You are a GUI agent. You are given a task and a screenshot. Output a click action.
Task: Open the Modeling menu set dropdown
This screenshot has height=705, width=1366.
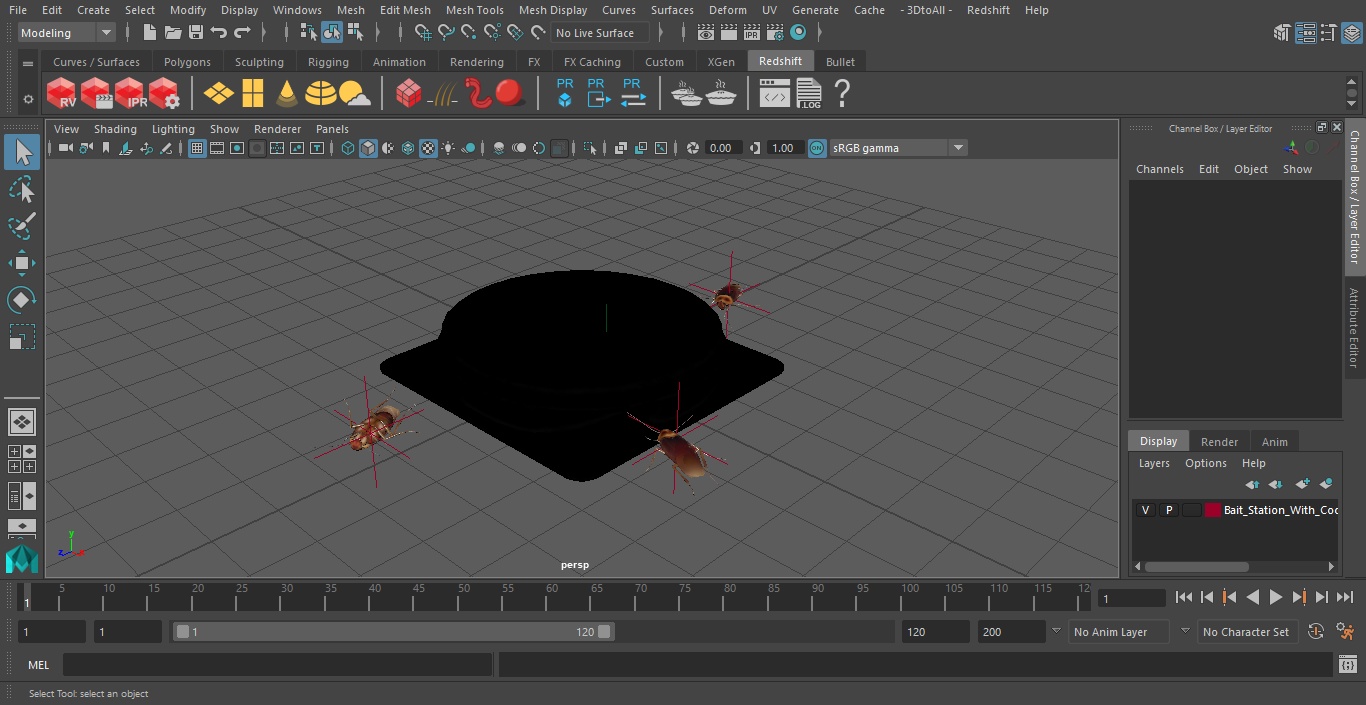coord(67,33)
